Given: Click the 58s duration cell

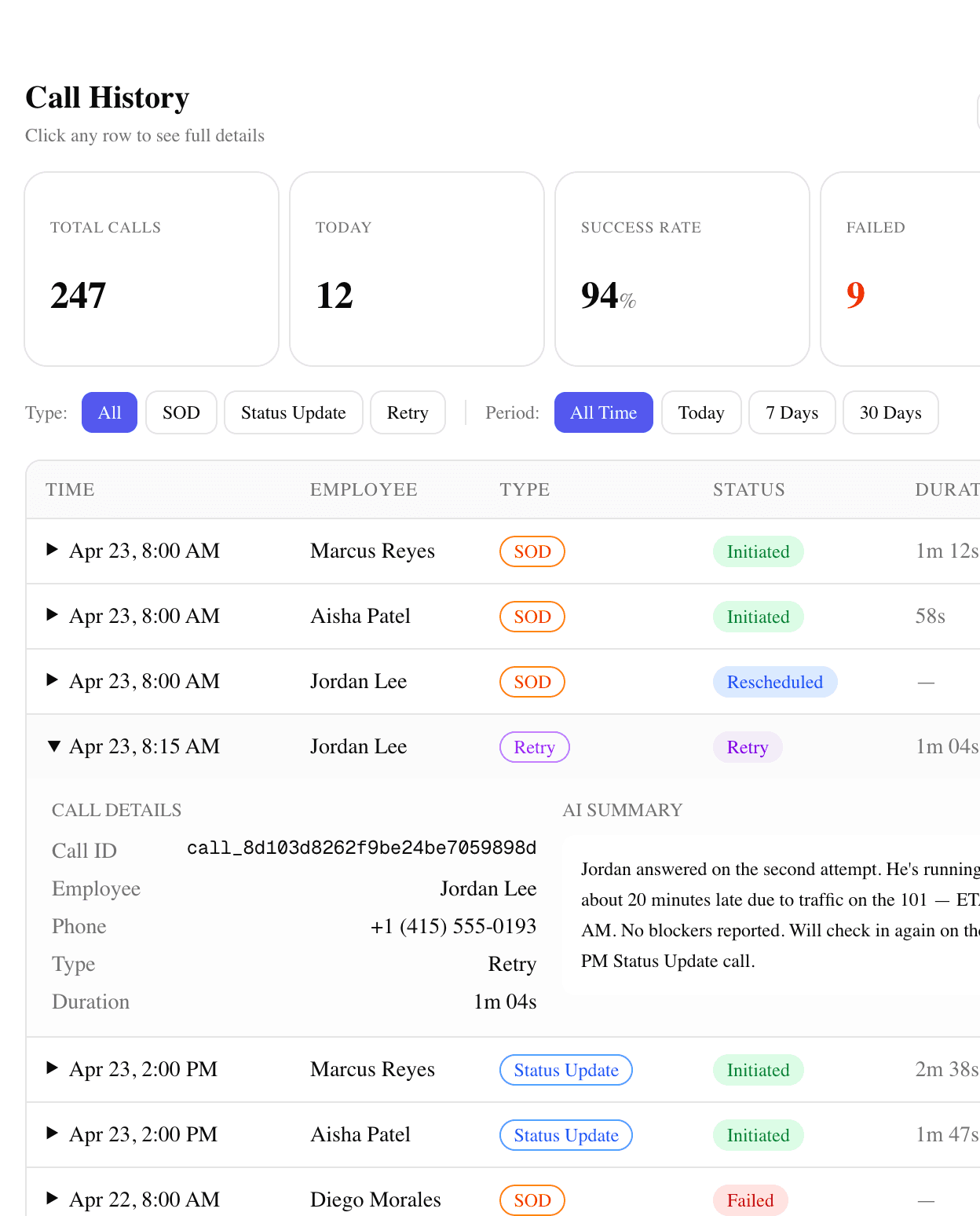Looking at the screenshot, I should 931,616.
